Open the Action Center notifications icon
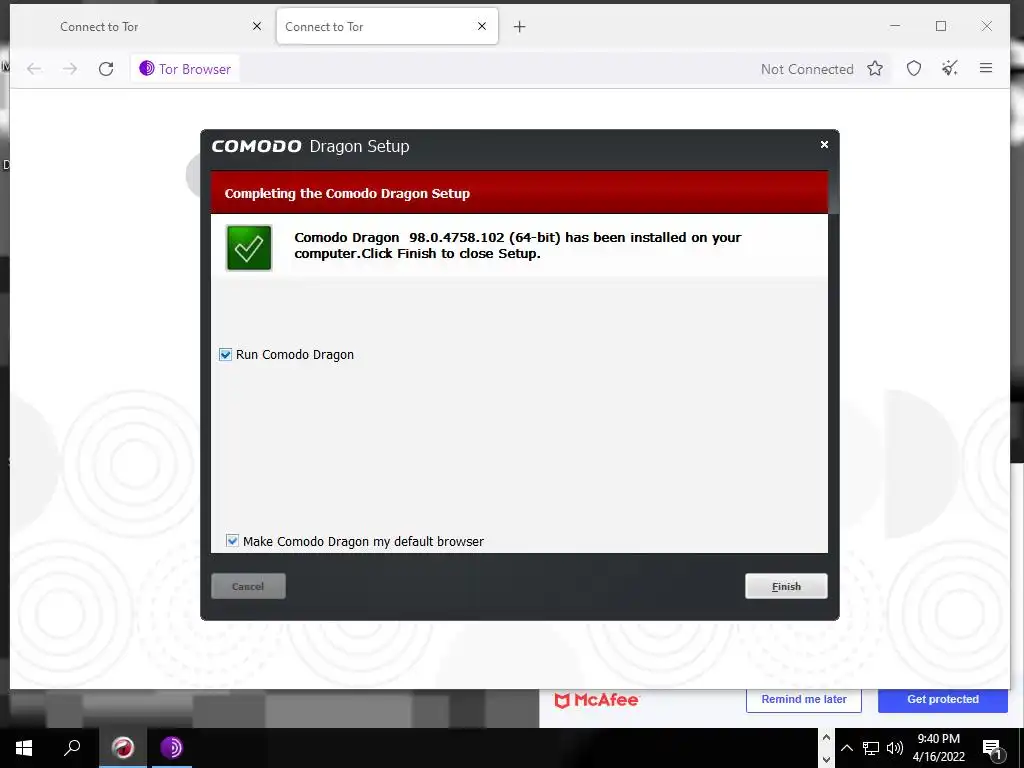Image resolution: width=1024 pixels, height=768 pixels. [x=992, y=748]
